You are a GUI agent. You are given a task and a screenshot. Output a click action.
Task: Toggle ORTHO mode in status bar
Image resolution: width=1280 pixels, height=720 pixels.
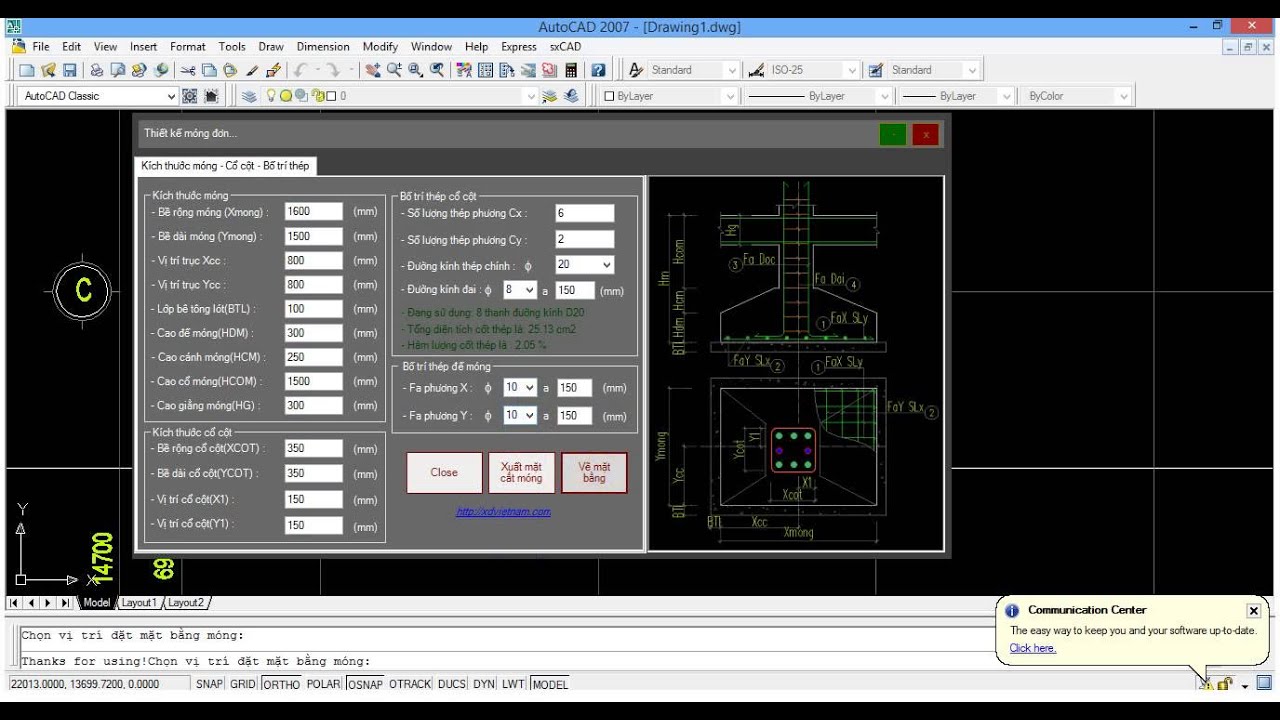[x=281, y=684]
